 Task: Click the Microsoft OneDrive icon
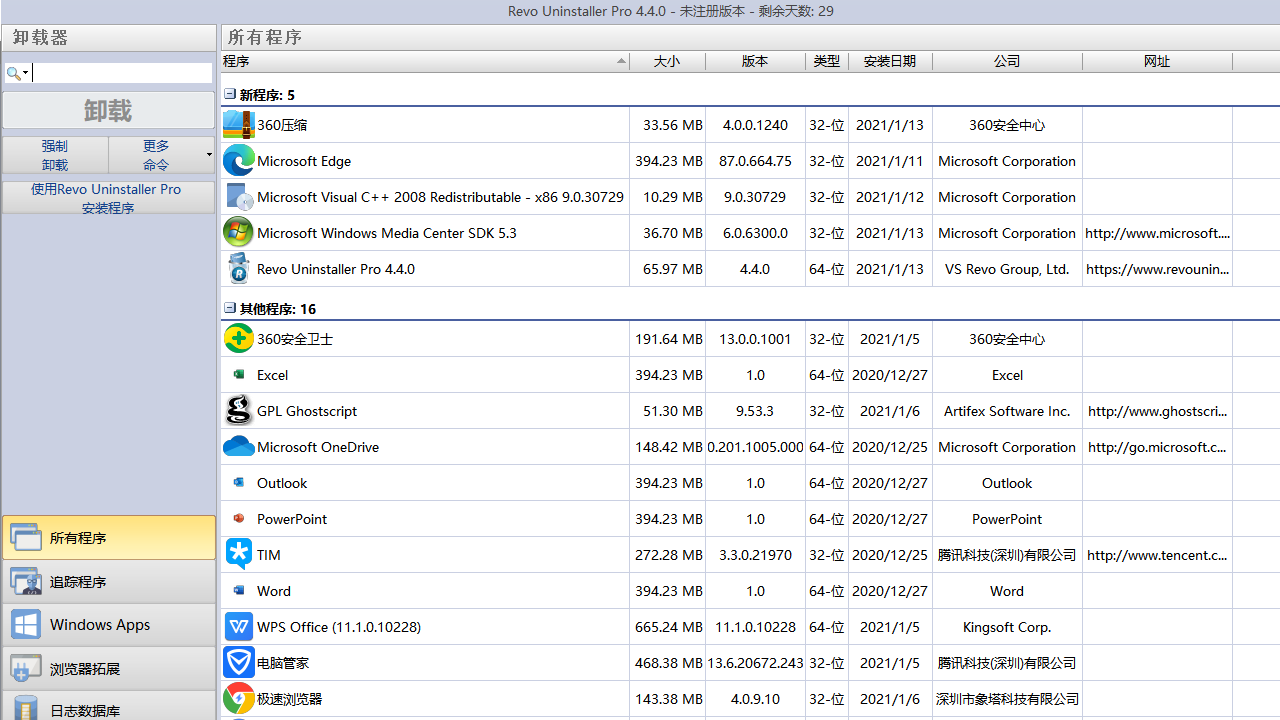[238, 446]
